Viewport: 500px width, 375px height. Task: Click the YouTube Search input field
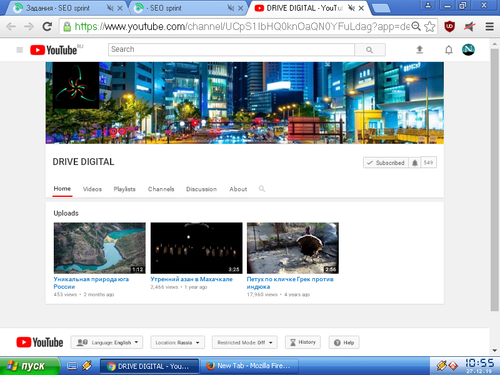(x=231, y=50)
